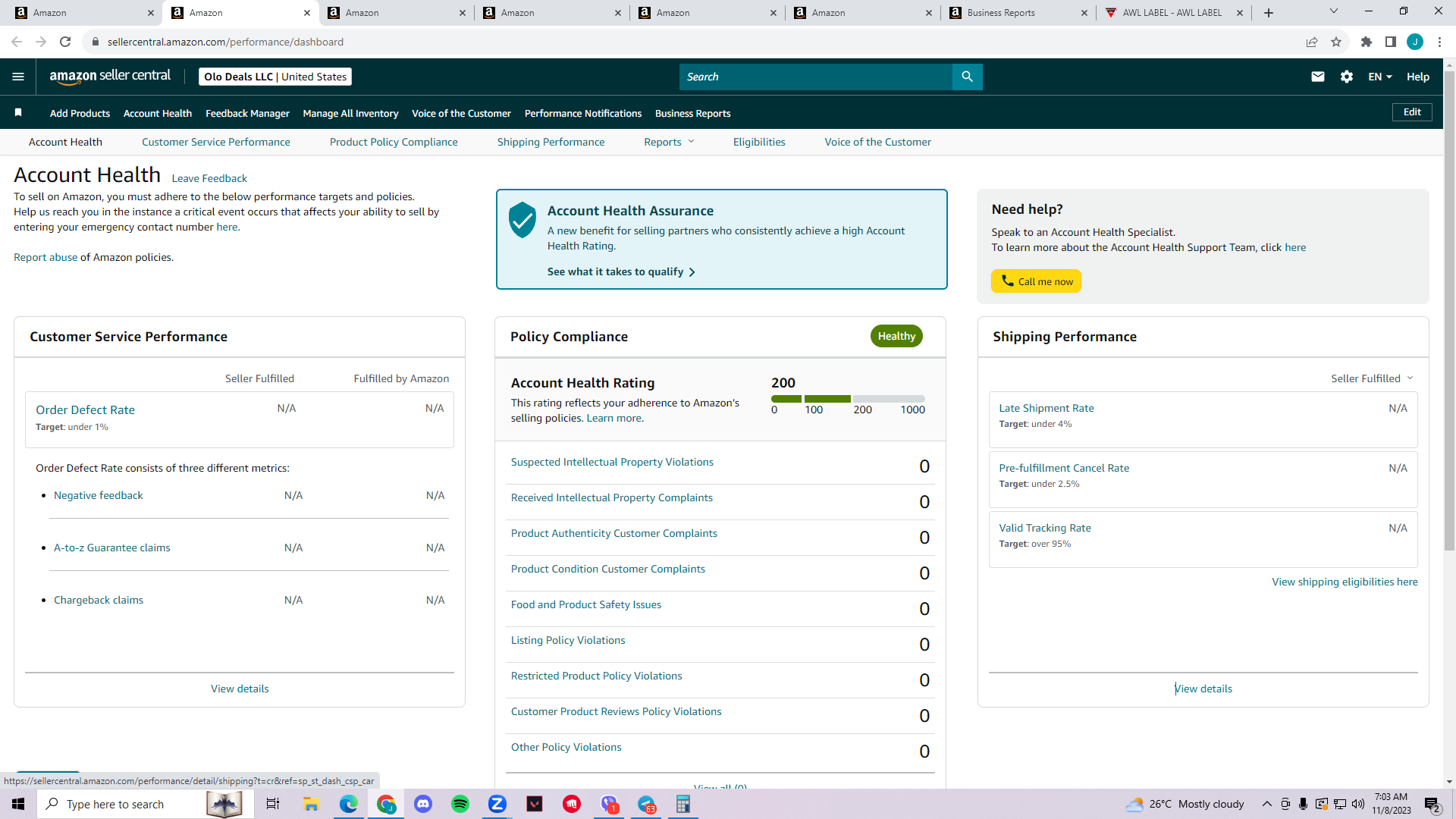Viewport: 1456px width, 819px height.
Task: Open the amazon seller central logo
Action: pos(110,76)
